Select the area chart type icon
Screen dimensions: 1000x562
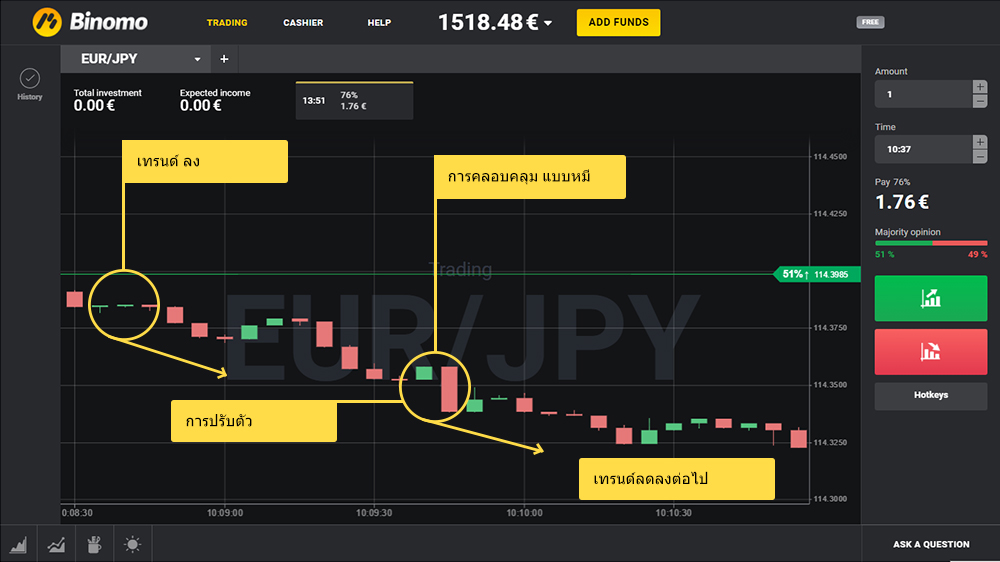coord(19,544)
